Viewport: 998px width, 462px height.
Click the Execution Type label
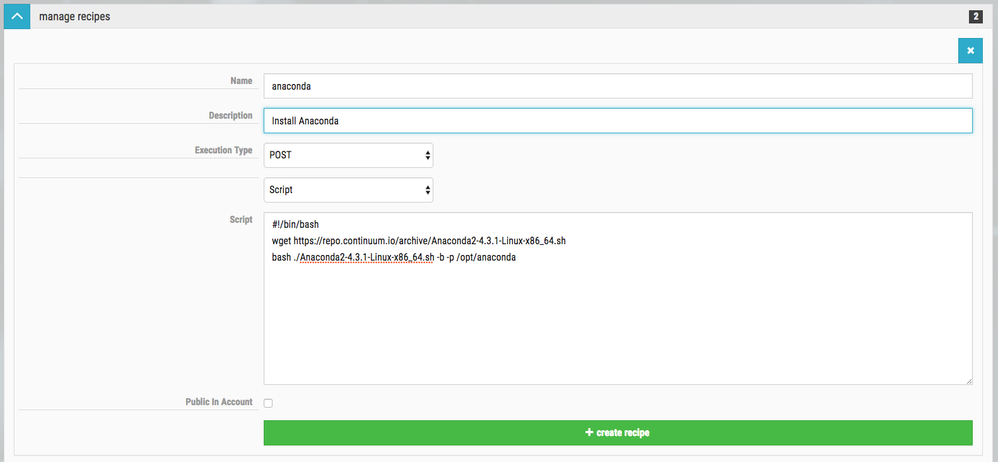223,150
